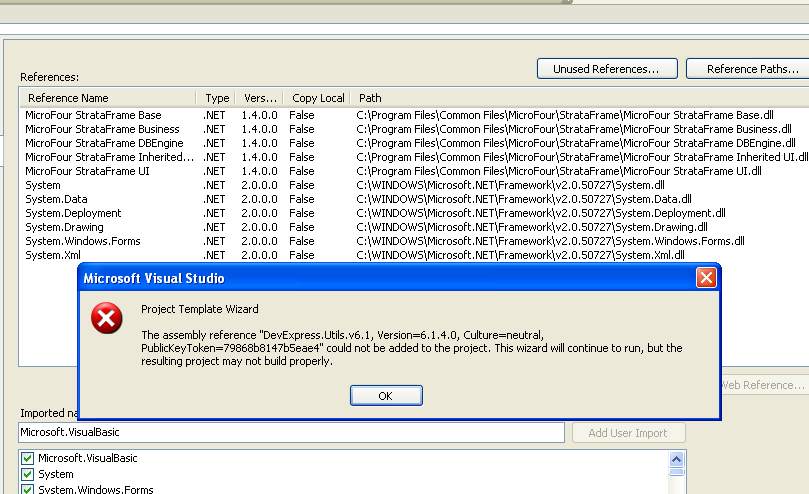Click the Copy Local column header
This screenshot has width=809, height=494.
pos(318,98)
